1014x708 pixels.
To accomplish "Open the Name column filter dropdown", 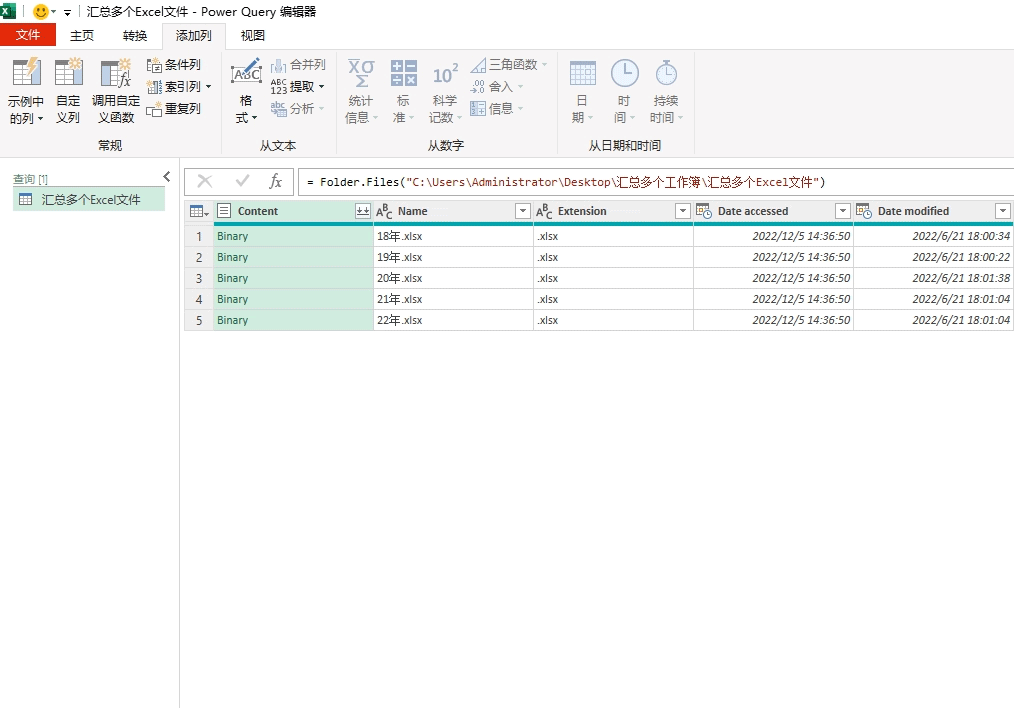I will (x=523, y=211).
